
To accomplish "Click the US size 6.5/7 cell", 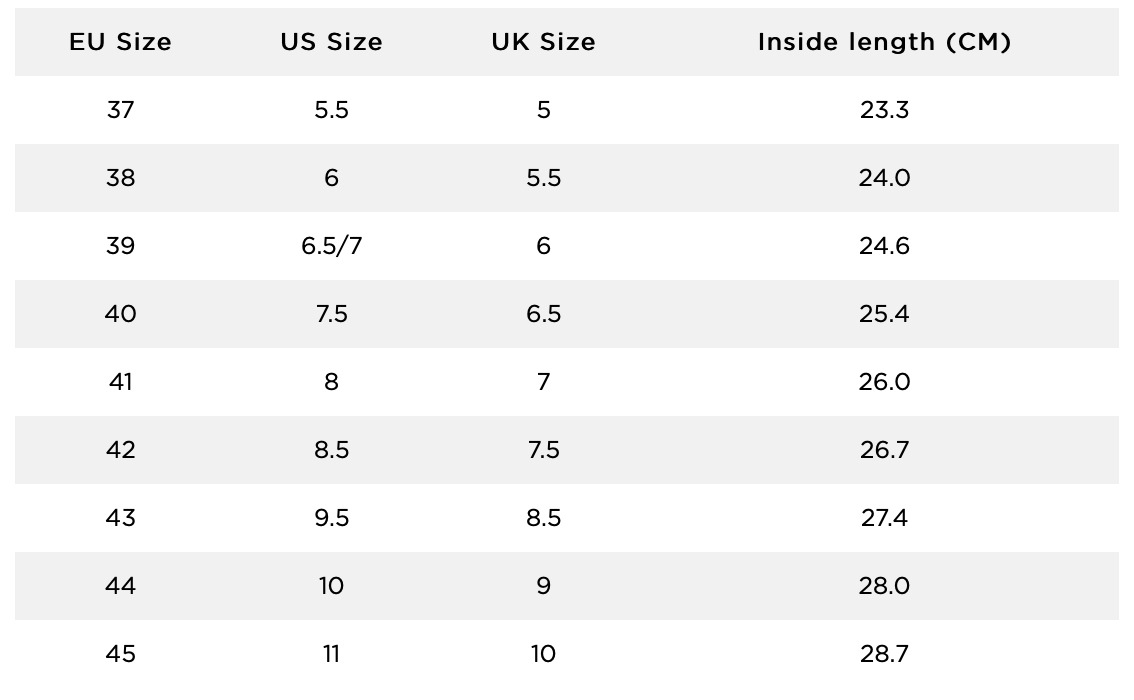I will (x=331, y=246).
